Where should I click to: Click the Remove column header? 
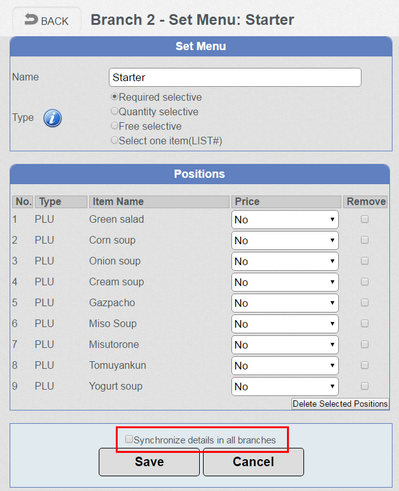tap(366, 202)
